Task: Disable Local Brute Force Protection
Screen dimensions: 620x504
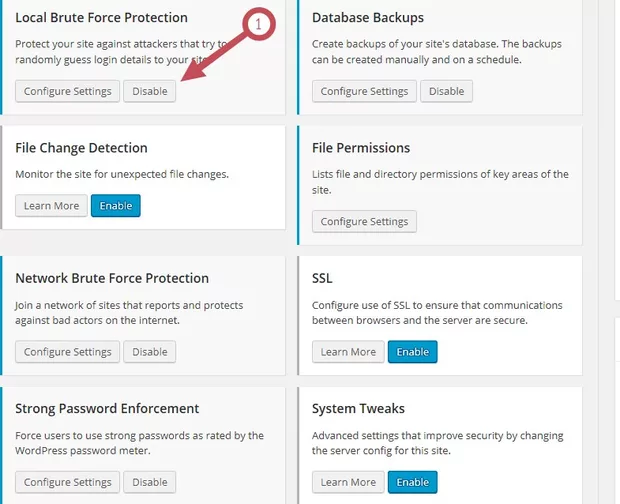Action: [150, 91]
